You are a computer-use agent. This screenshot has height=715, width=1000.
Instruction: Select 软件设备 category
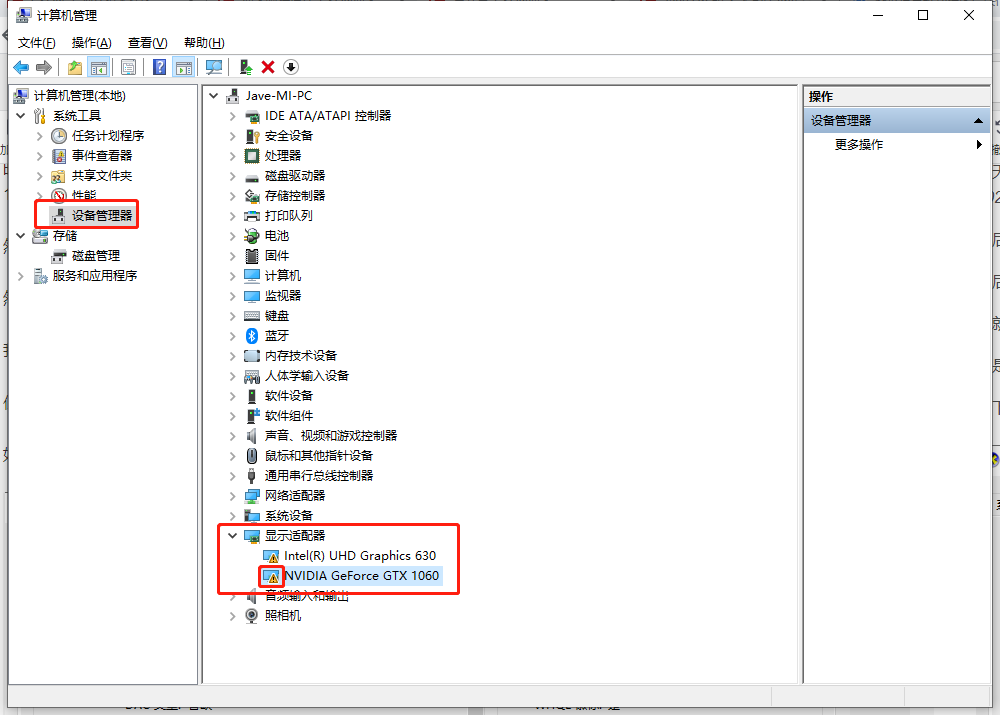[x=289, y=396]
